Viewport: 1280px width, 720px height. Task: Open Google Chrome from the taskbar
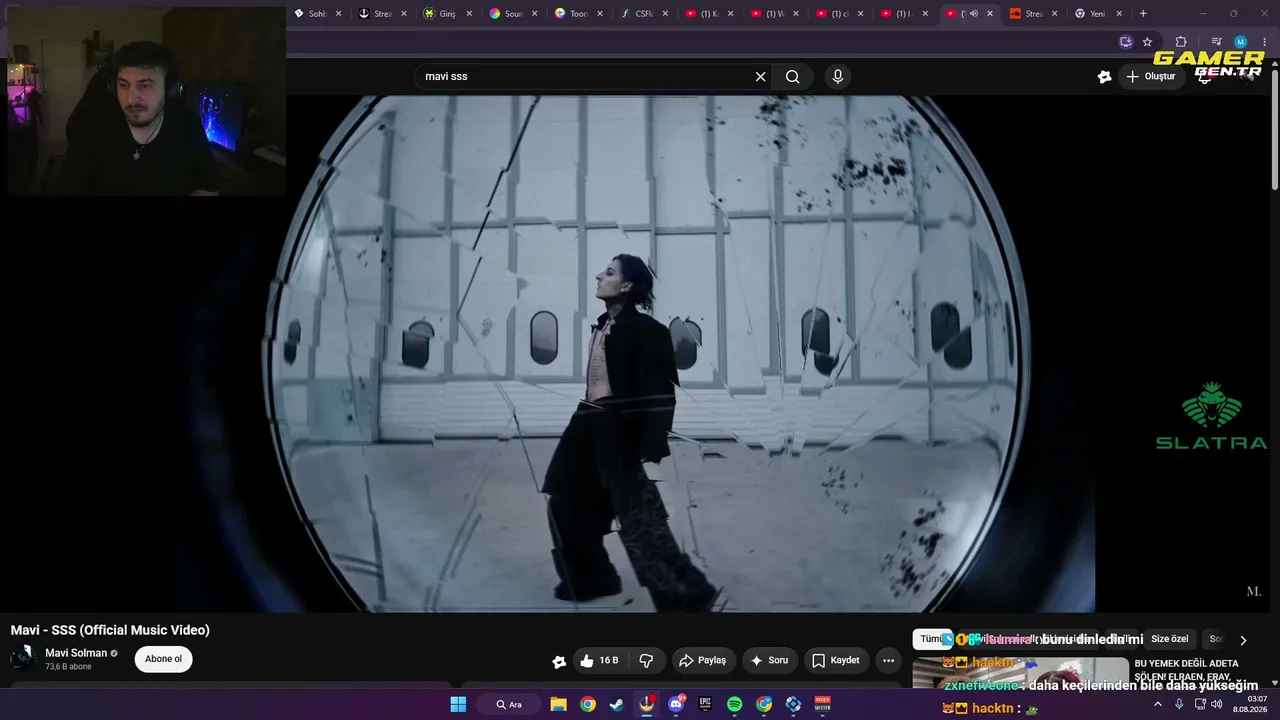(x=588, y=704)
